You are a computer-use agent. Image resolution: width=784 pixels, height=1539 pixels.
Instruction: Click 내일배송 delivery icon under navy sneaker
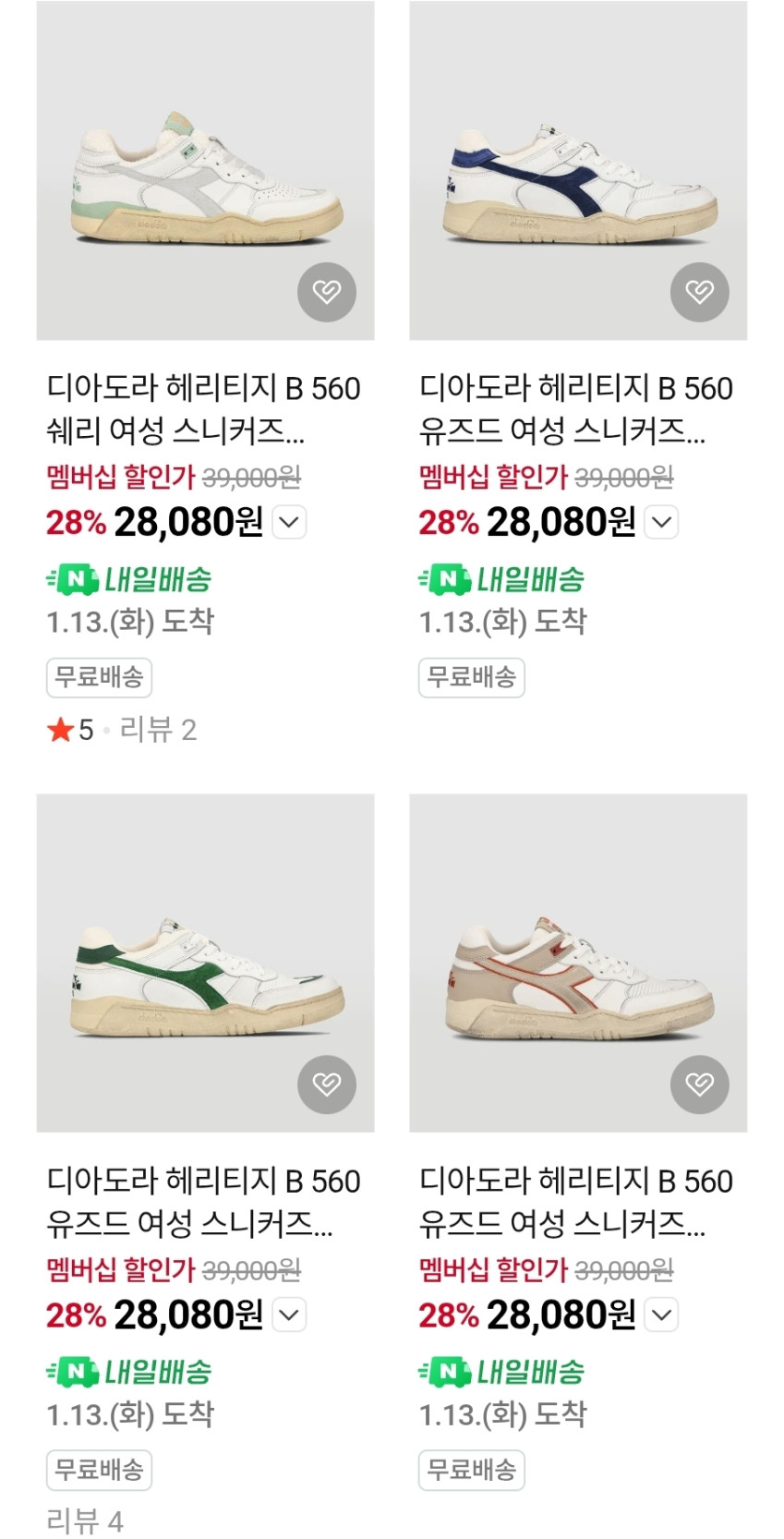[x=501, y=580]
